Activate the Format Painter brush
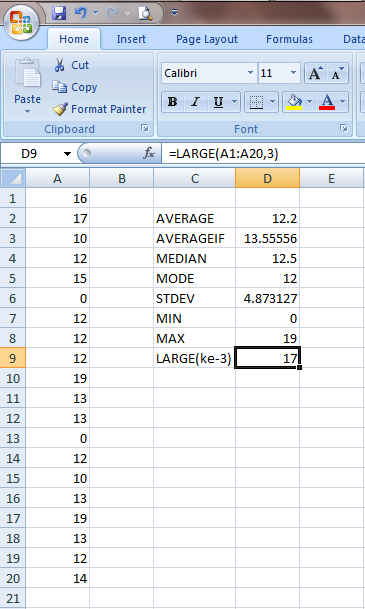Image resolution: width=365 pixels, height=609 pixels. click(x=99, y=109)
